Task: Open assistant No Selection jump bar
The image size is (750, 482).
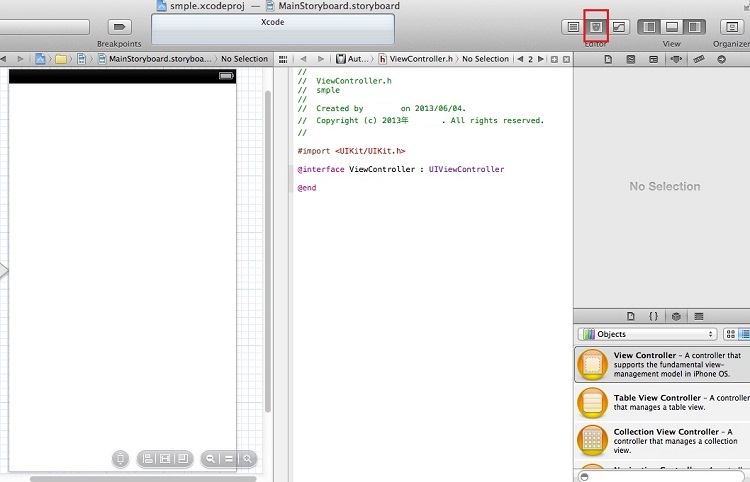Action: [x=485, y=59]
